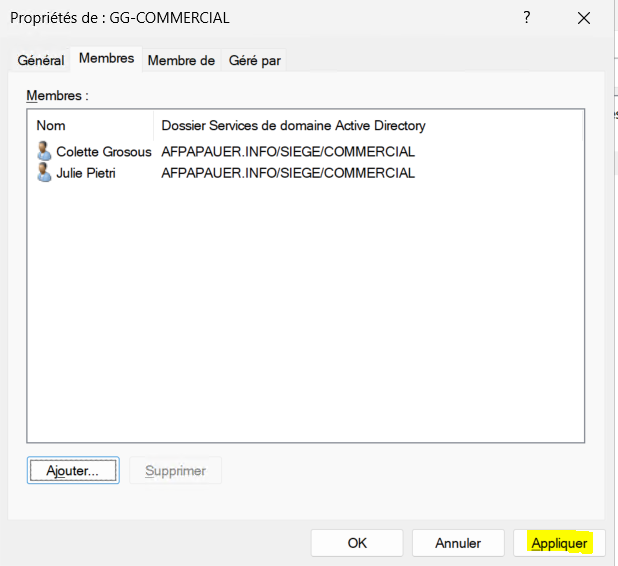Go to the Géré par tab
618x566 pixels.
click(x=254, y=61)
